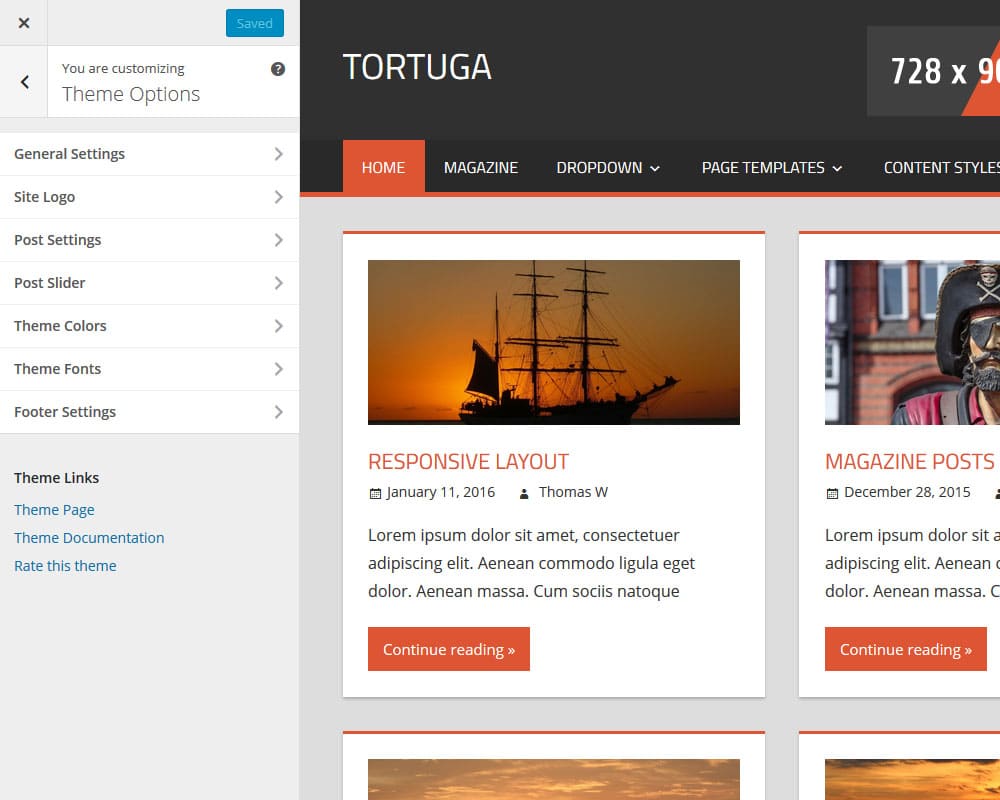This screenshot has height=800, width=1000.
Task: Close the customizer with the X icon
Action: click(x=24, y=23)
